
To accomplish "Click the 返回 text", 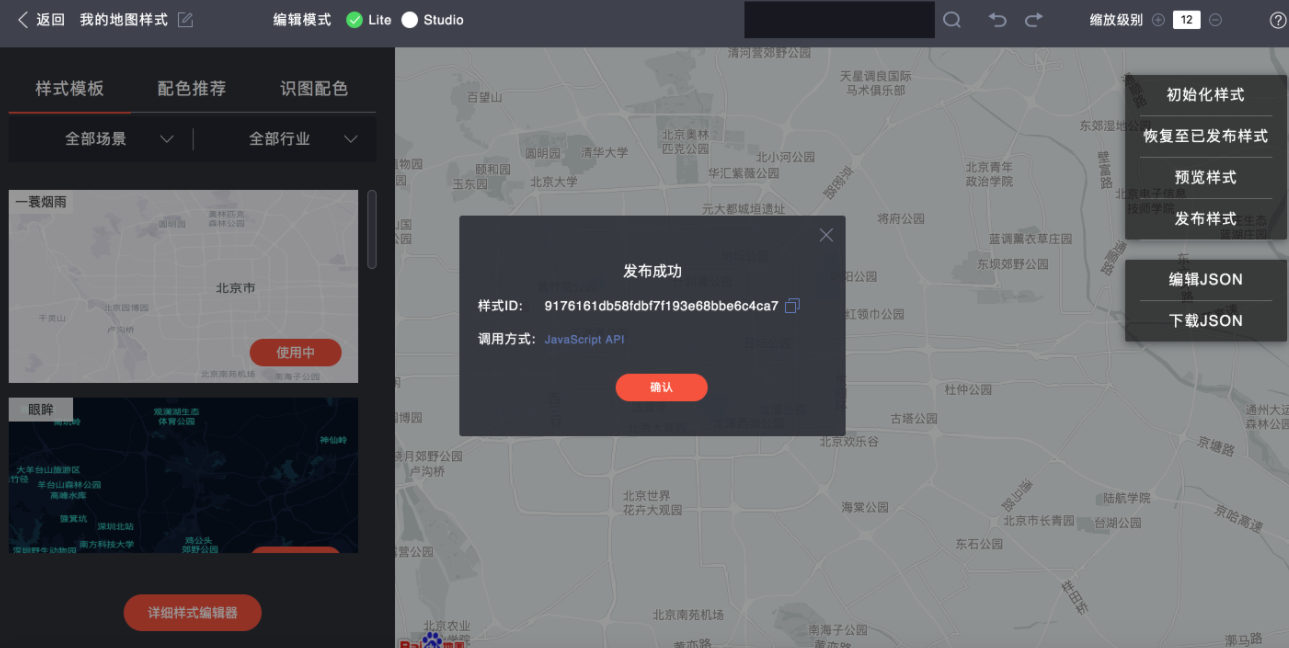I will (x=50, y=20).
